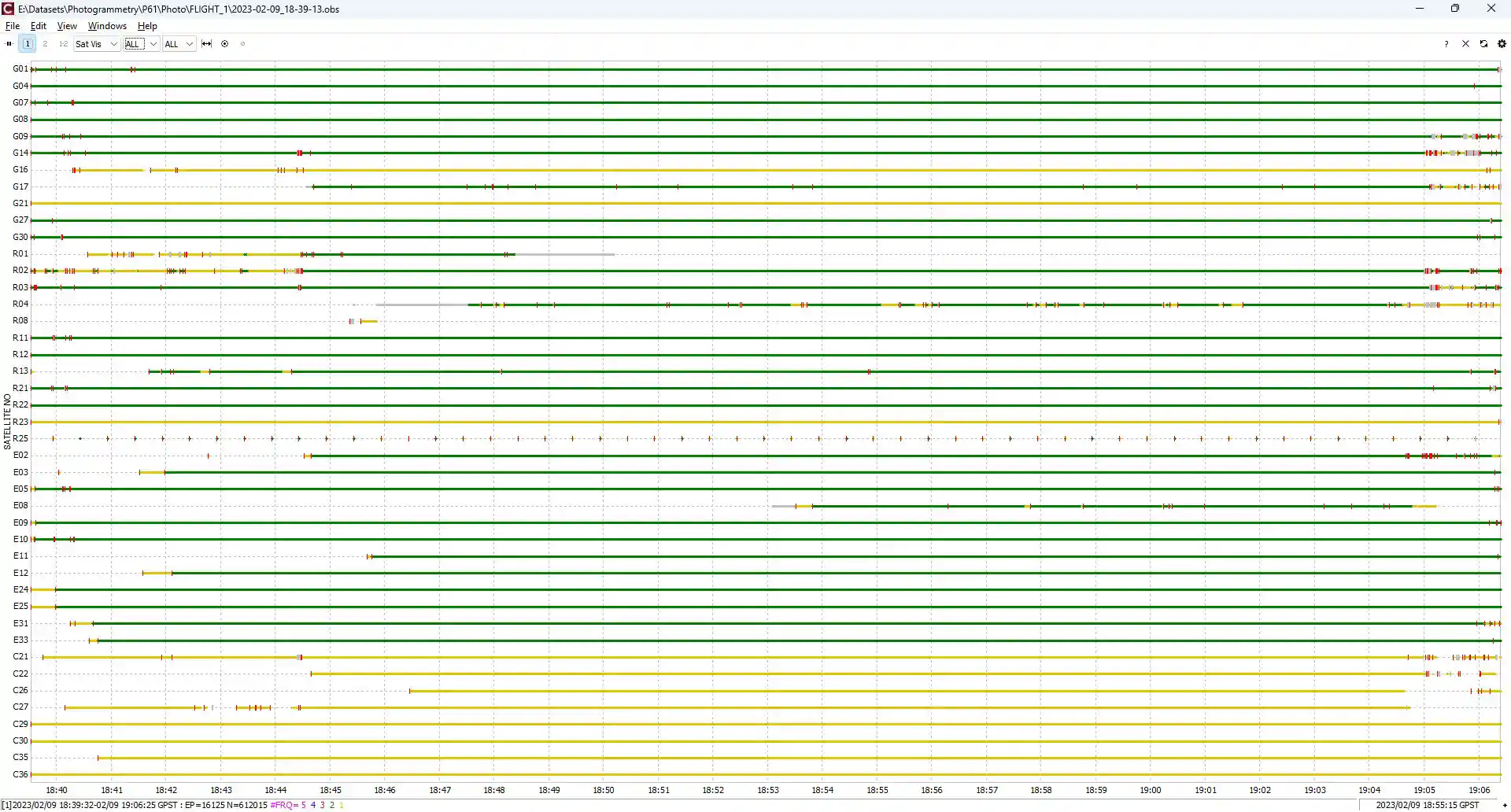Open options with the gear icon
1511x812 pixels.
tap(1502, 44)
